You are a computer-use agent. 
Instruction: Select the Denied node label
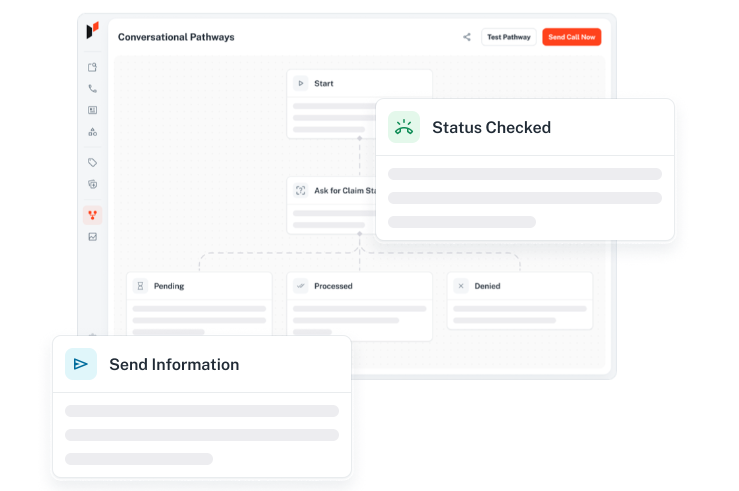pos(487,286)
